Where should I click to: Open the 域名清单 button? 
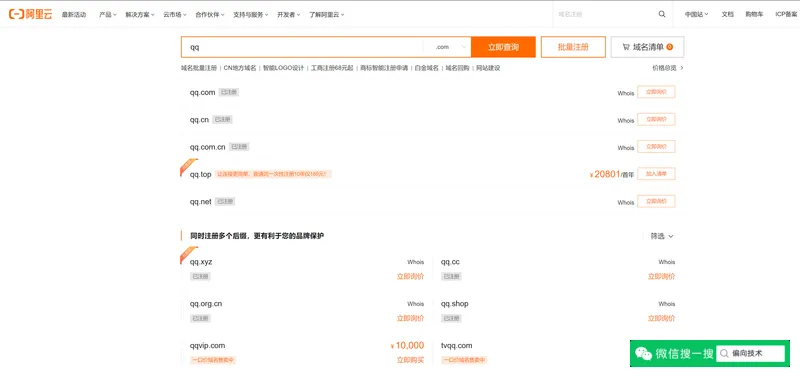click(x=647, y=47)
